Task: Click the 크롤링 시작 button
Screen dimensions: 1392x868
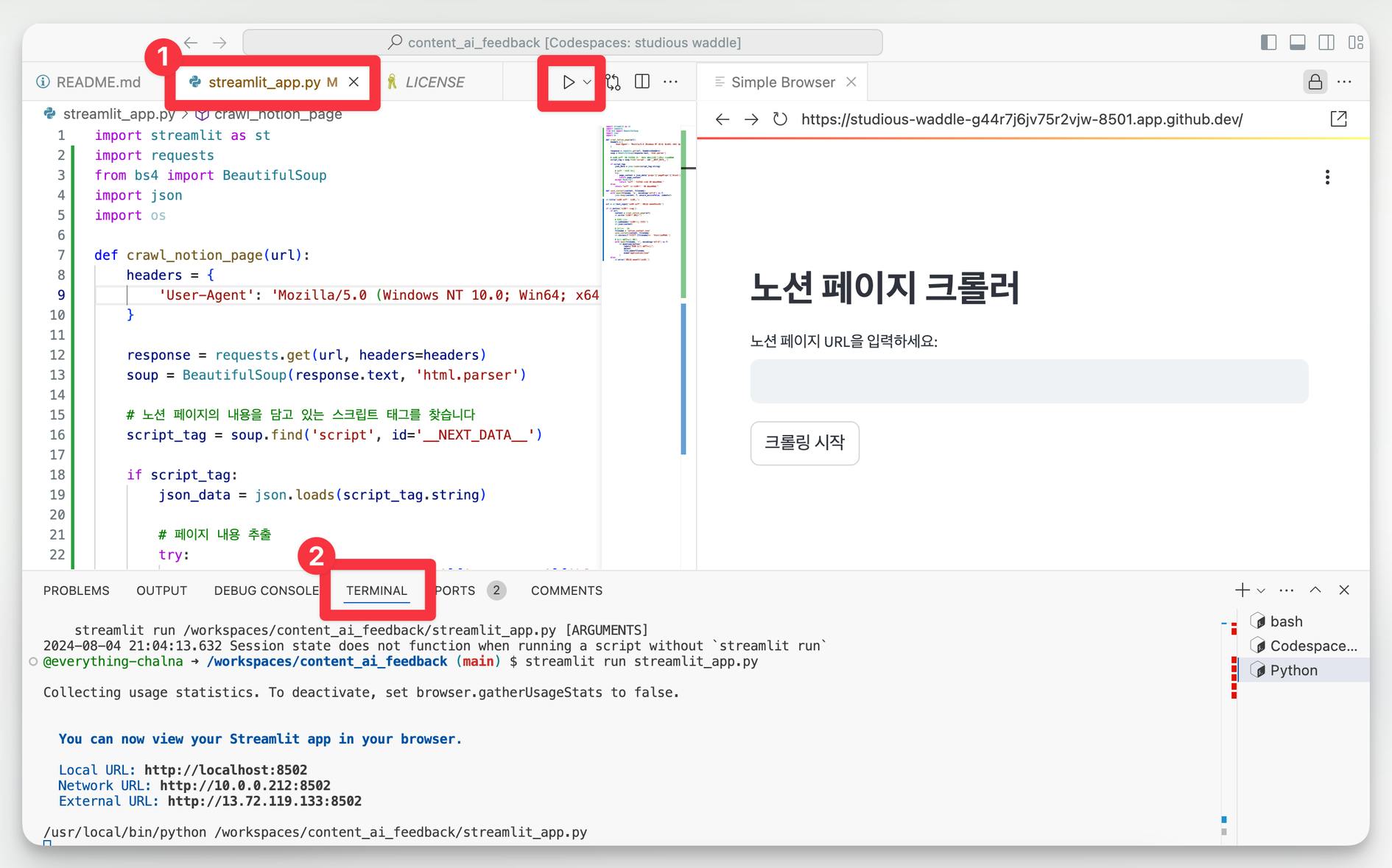Action: [804, 442]
